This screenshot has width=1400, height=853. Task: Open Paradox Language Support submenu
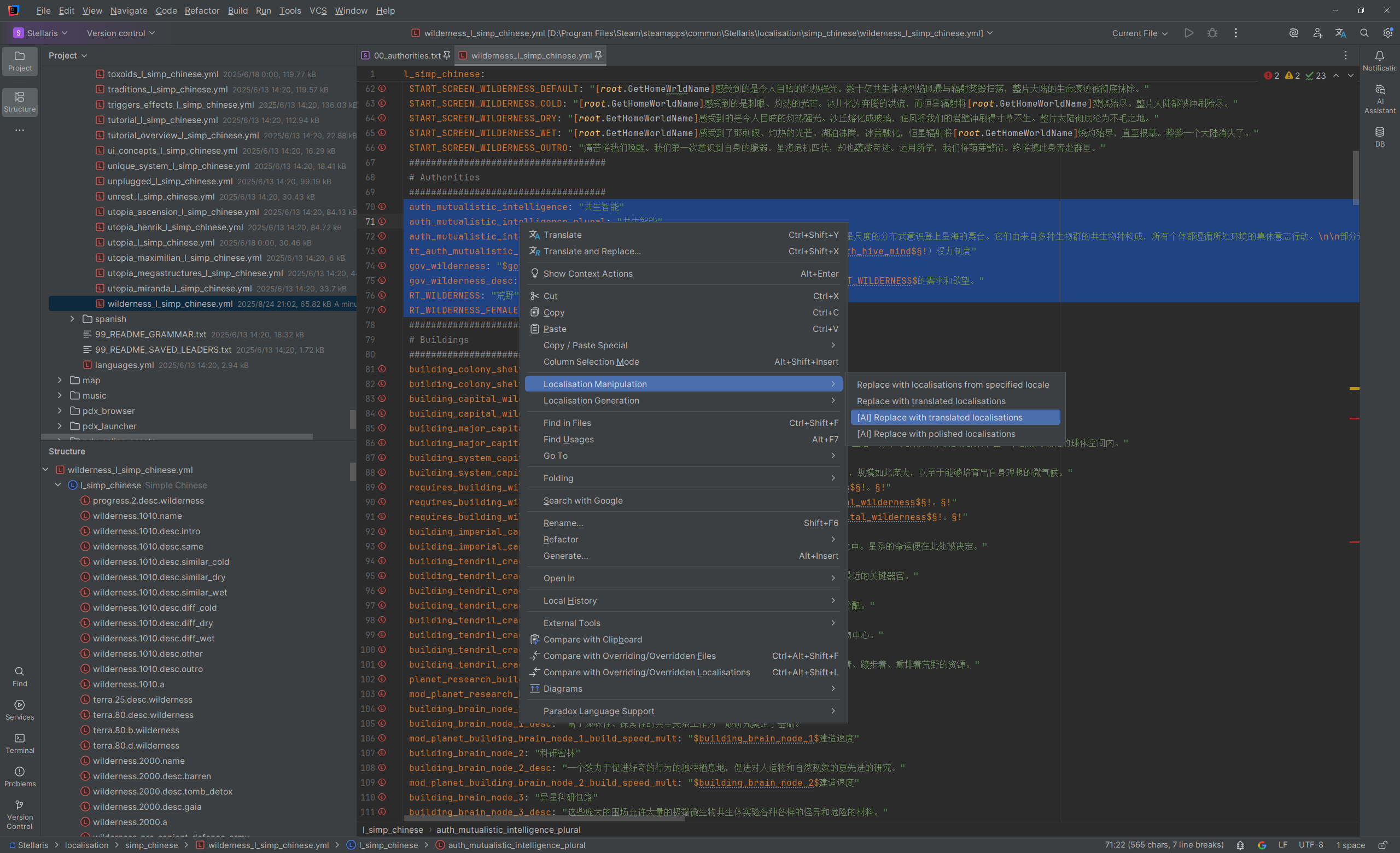coord(684,711)
